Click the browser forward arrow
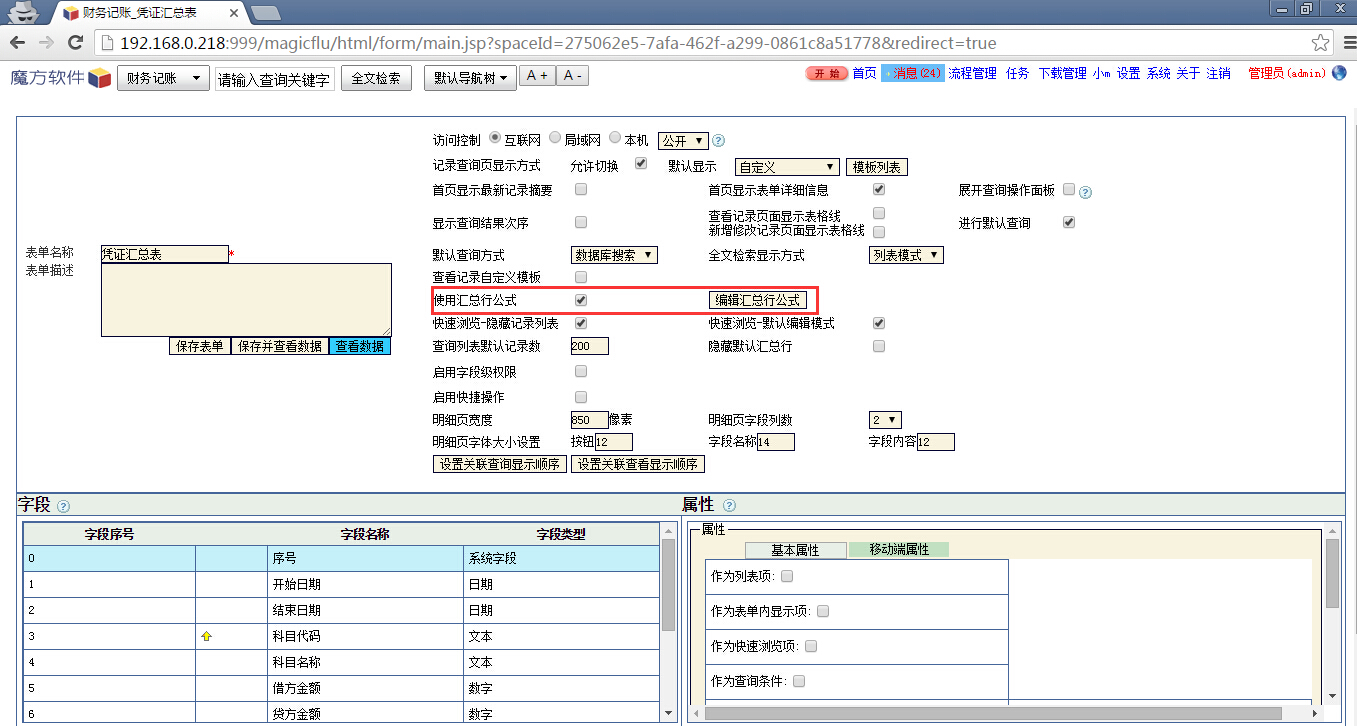The width and height of the screenshot is (1357, 726). tap(46, 43)
